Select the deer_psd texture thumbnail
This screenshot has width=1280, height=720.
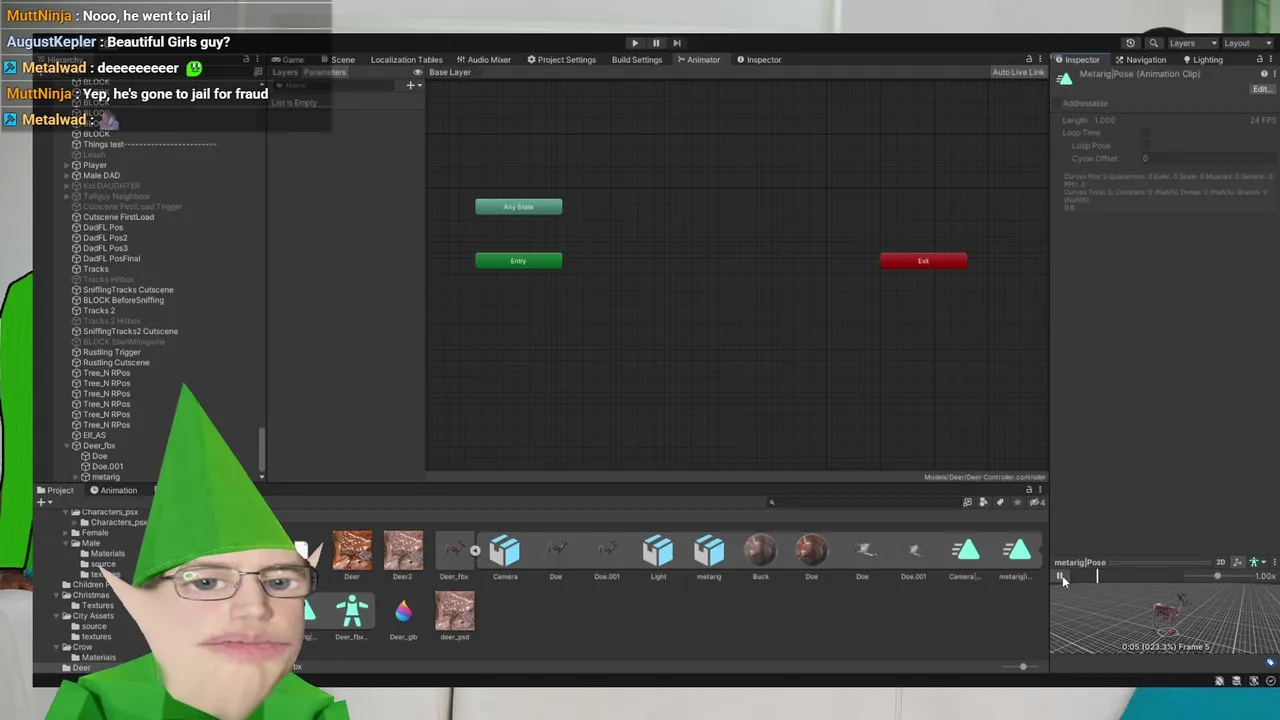(x=455, y=611)
